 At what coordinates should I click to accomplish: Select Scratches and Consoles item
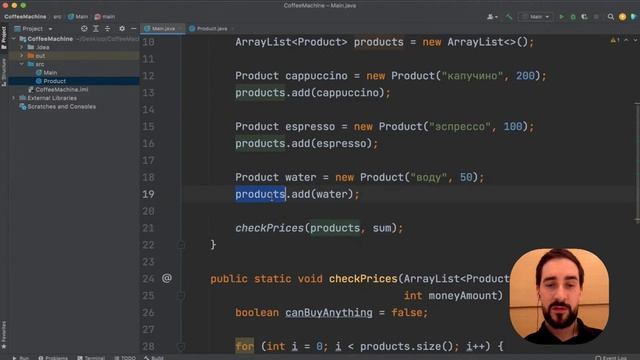click(x=58, y=107)
